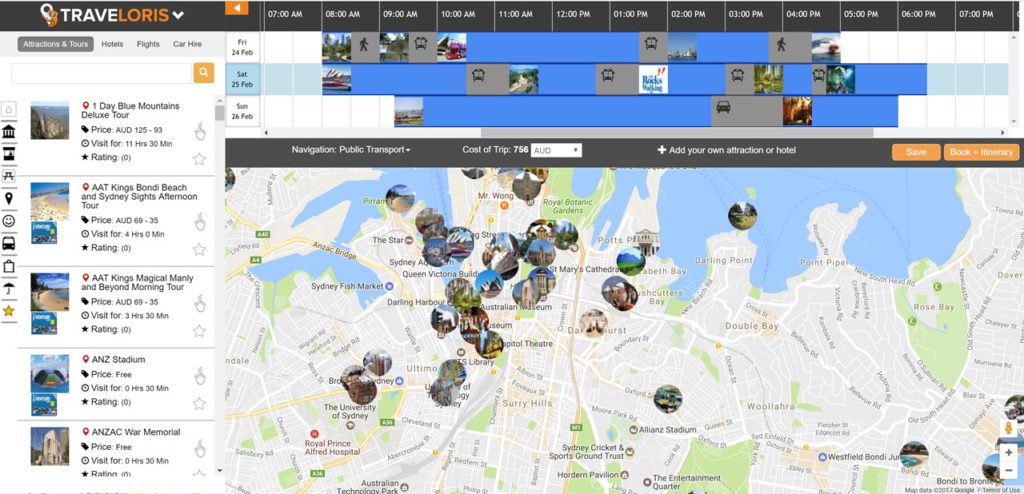Click hand pointer icon for Blue Mountains tour
Screen dimensions: 1024x494
point(200,131)
